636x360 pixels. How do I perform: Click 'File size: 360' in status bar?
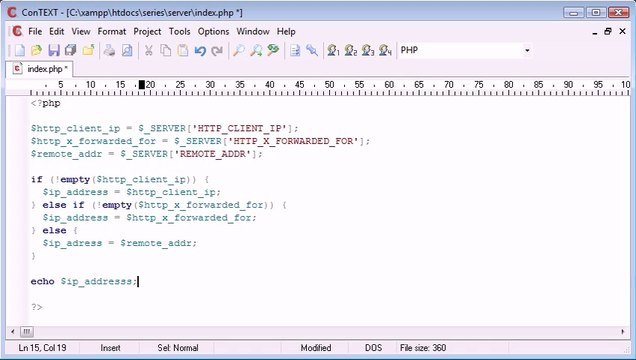(423, 348)
